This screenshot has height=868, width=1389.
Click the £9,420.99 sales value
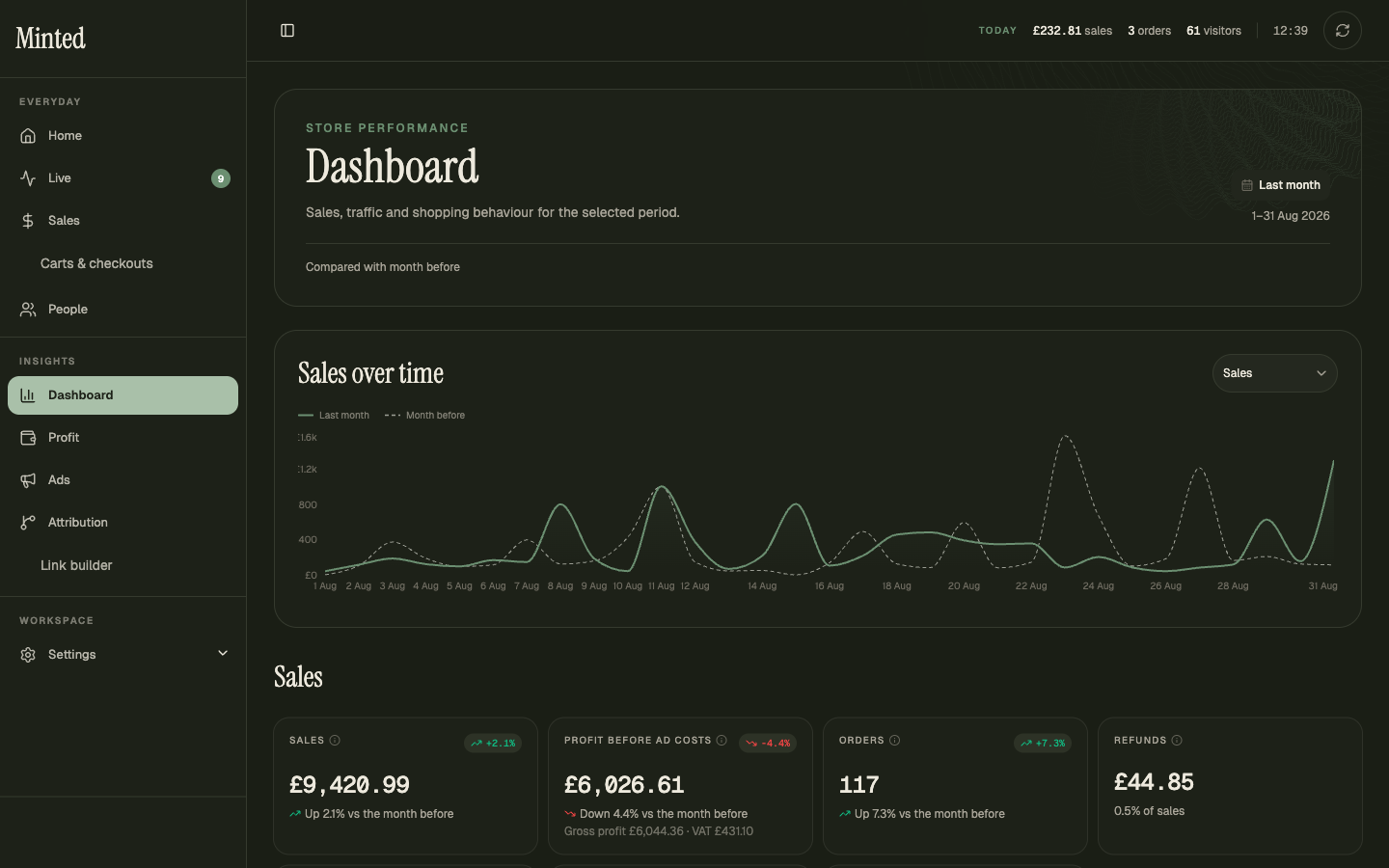pos(349,785)
